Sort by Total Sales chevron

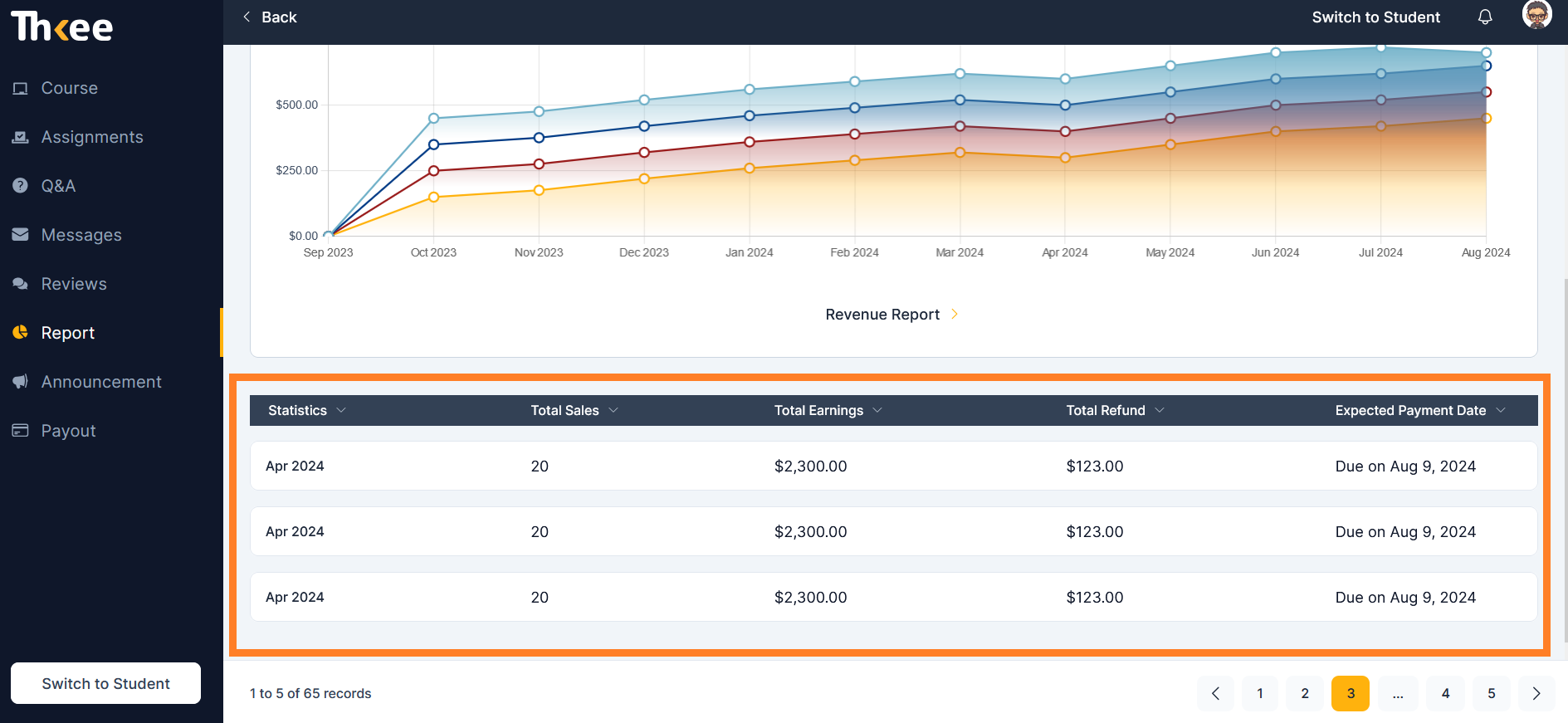click(x=613, y=410)
